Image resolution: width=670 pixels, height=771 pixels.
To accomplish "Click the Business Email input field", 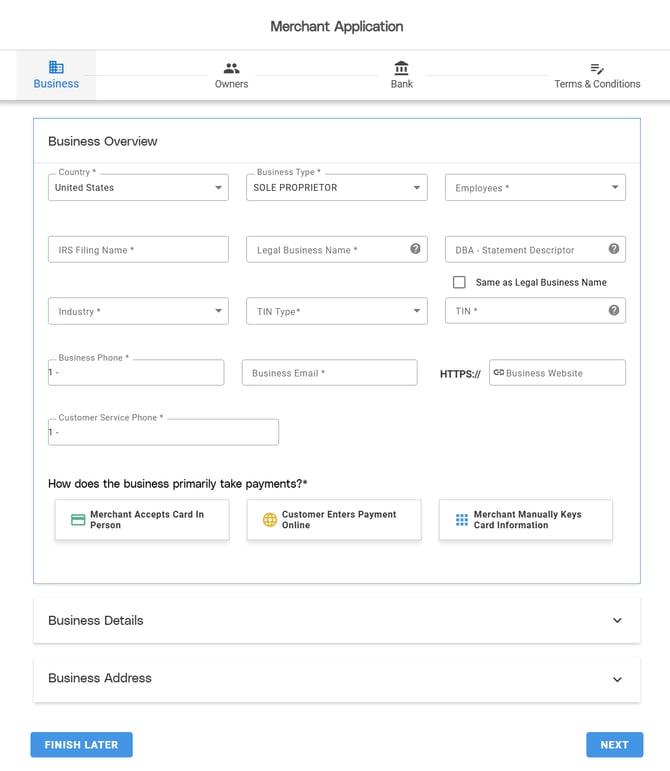I will [329, 373].
